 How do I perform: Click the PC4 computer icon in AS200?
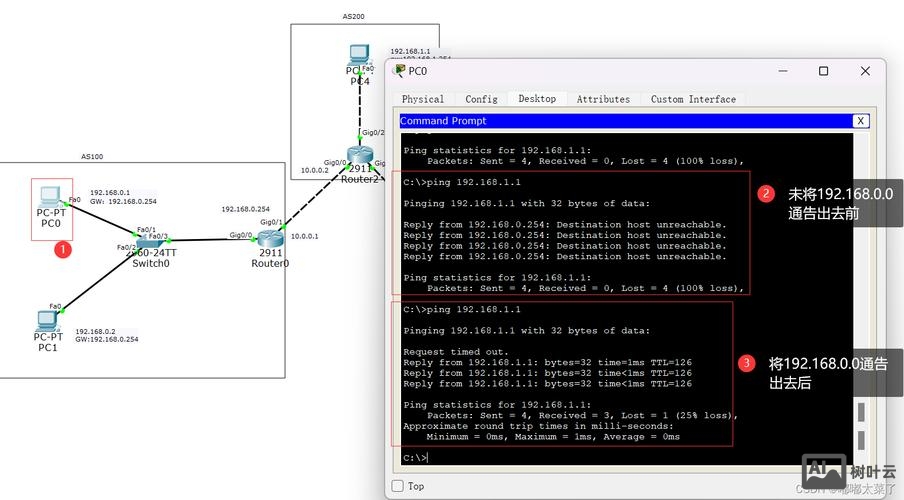359,57
